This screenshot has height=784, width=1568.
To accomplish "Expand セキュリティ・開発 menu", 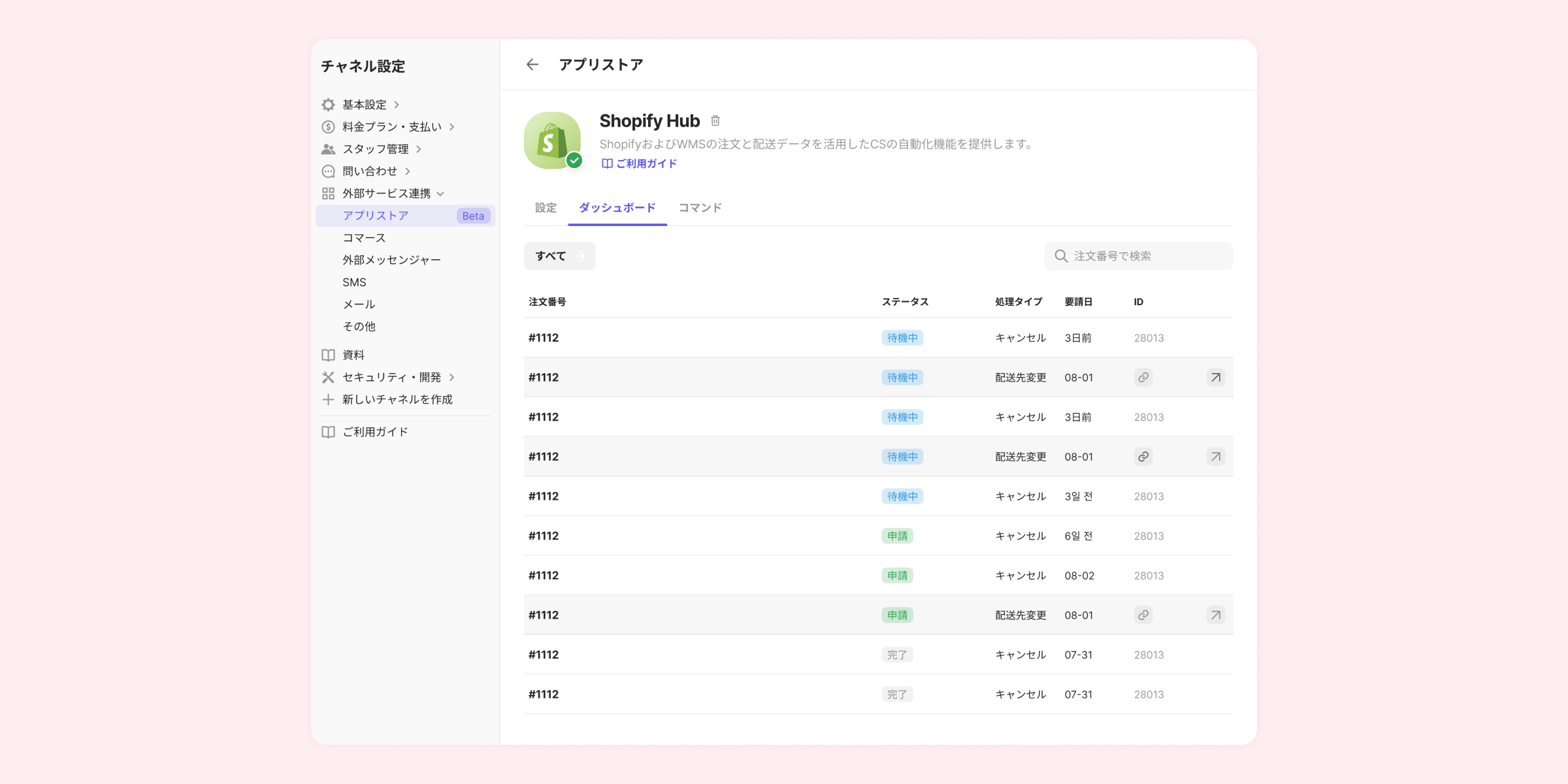I will coord(391,377).
